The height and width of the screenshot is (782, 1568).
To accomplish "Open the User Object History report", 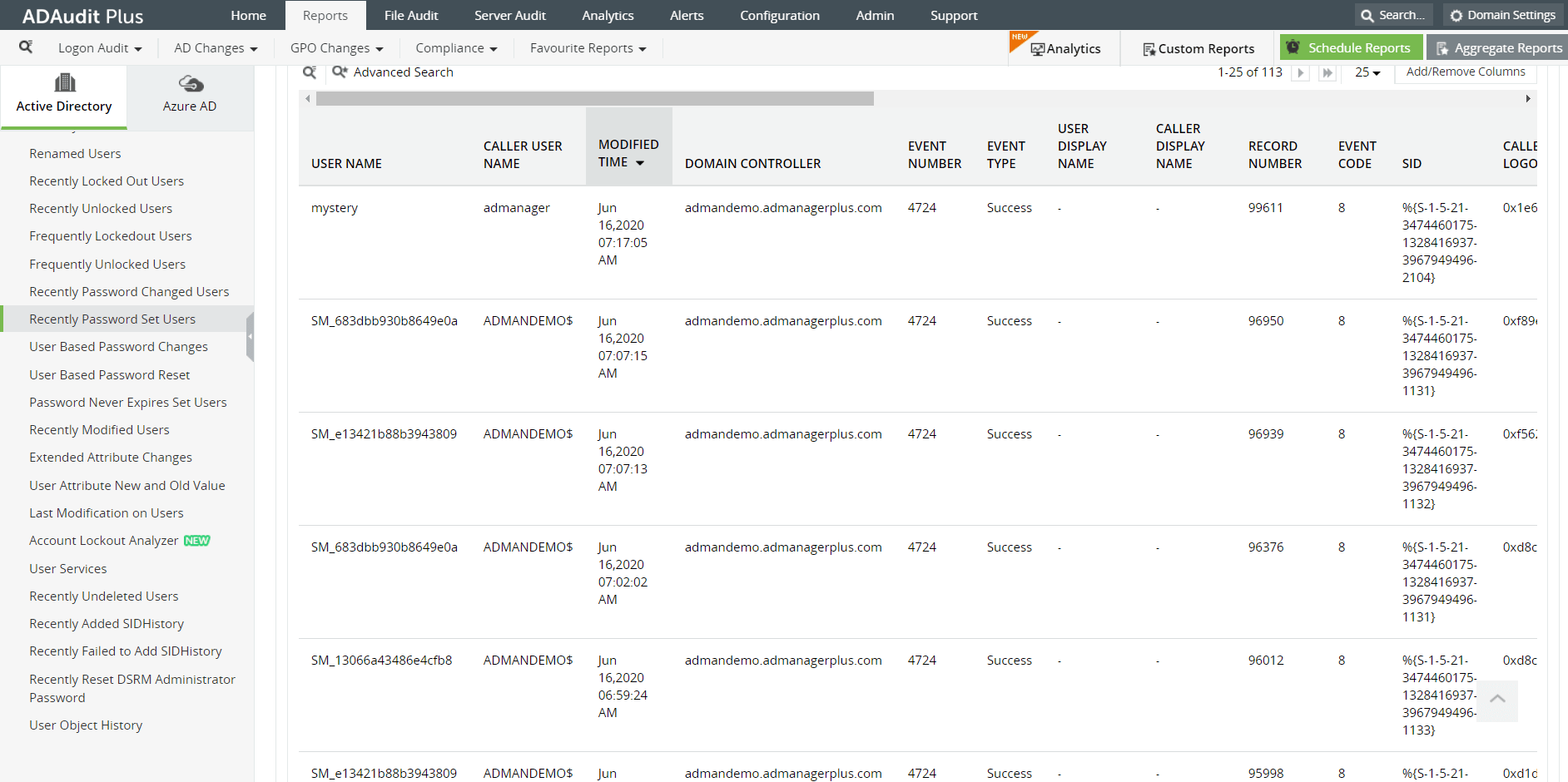I will pyautogui.click(x=86, y=725).
